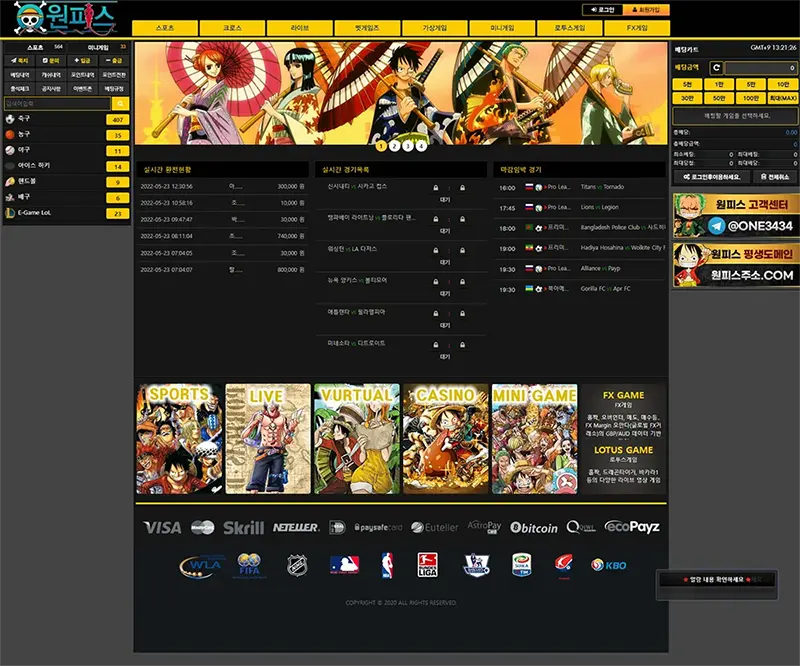Open the SPORTS category thumbnail
The width and height of the screenshot is (800, 666).
[180, 439]
